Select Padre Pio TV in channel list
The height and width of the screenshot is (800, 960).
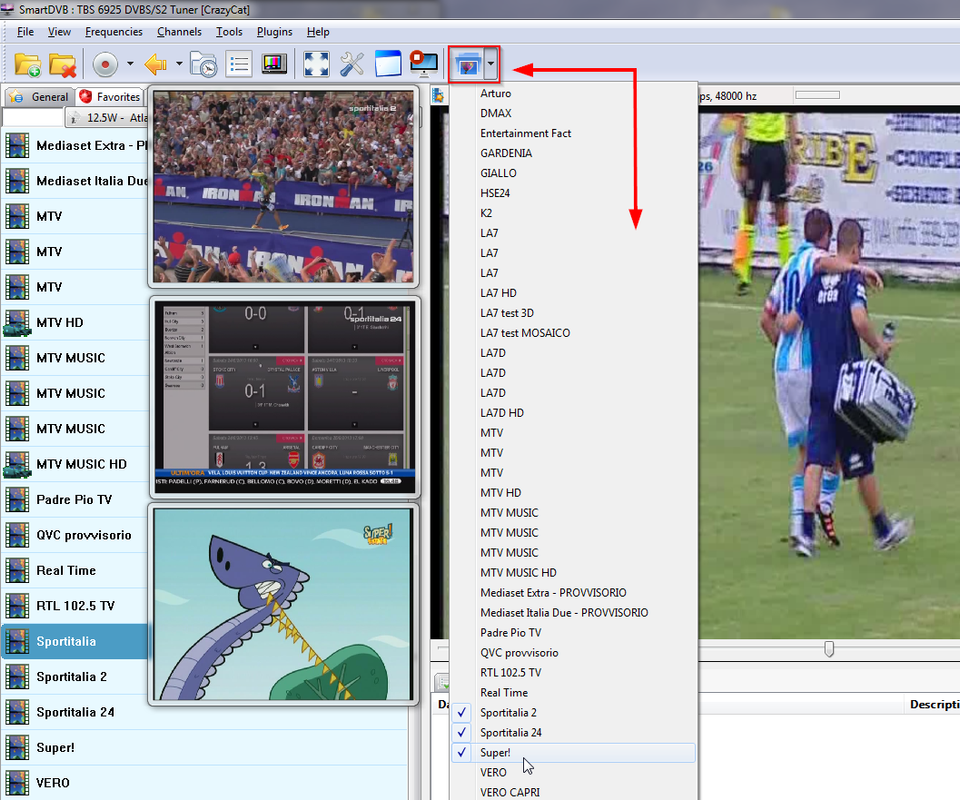(x=75, y=499)
